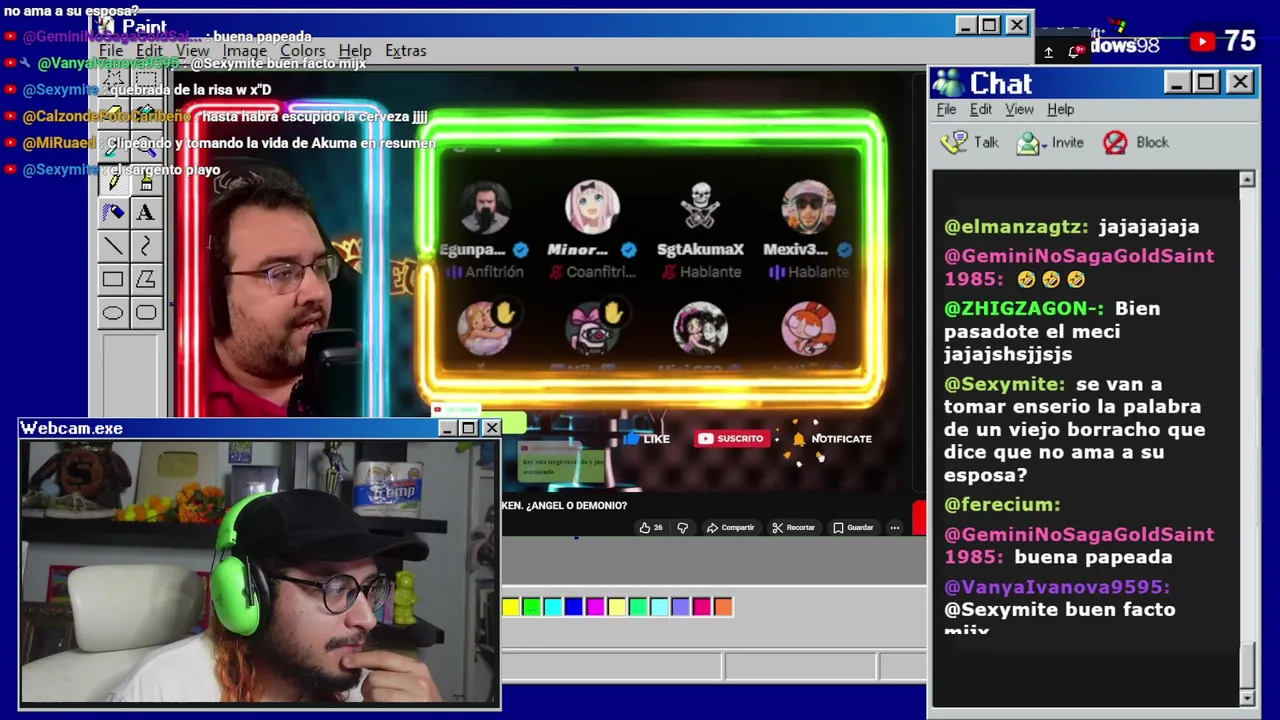Open the File menu in Paint
The width and height of the screenshot is (1280, 720).
pyautogui.click(x=111, y=51)
